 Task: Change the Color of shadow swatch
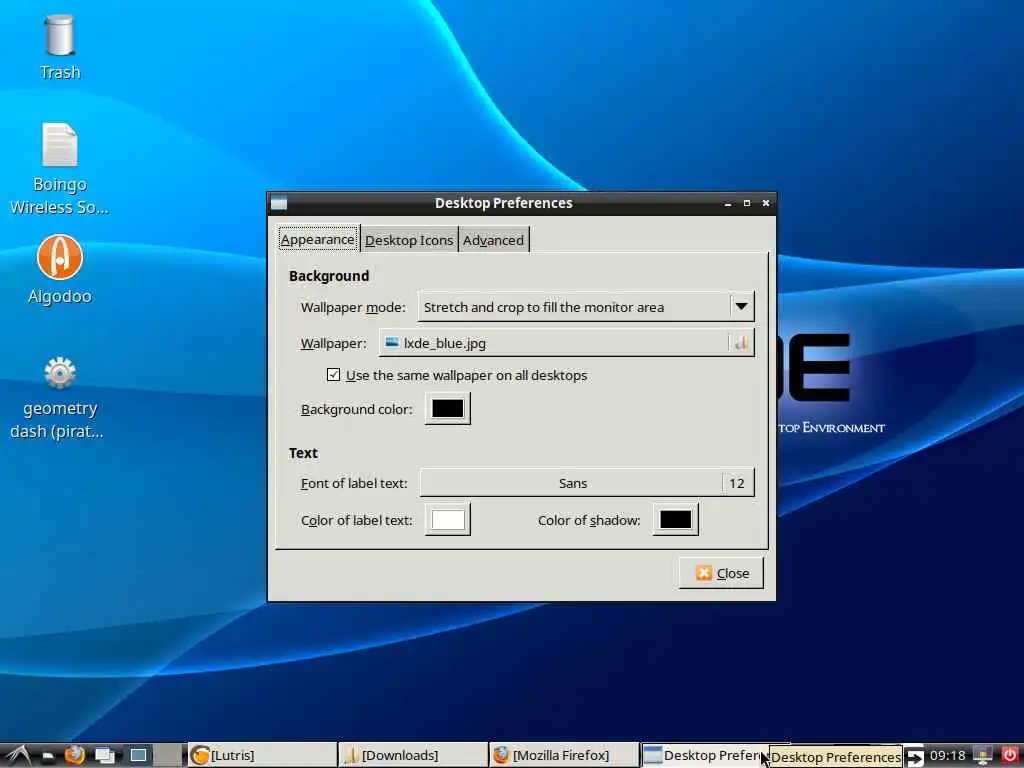click(x=675, y=520)
